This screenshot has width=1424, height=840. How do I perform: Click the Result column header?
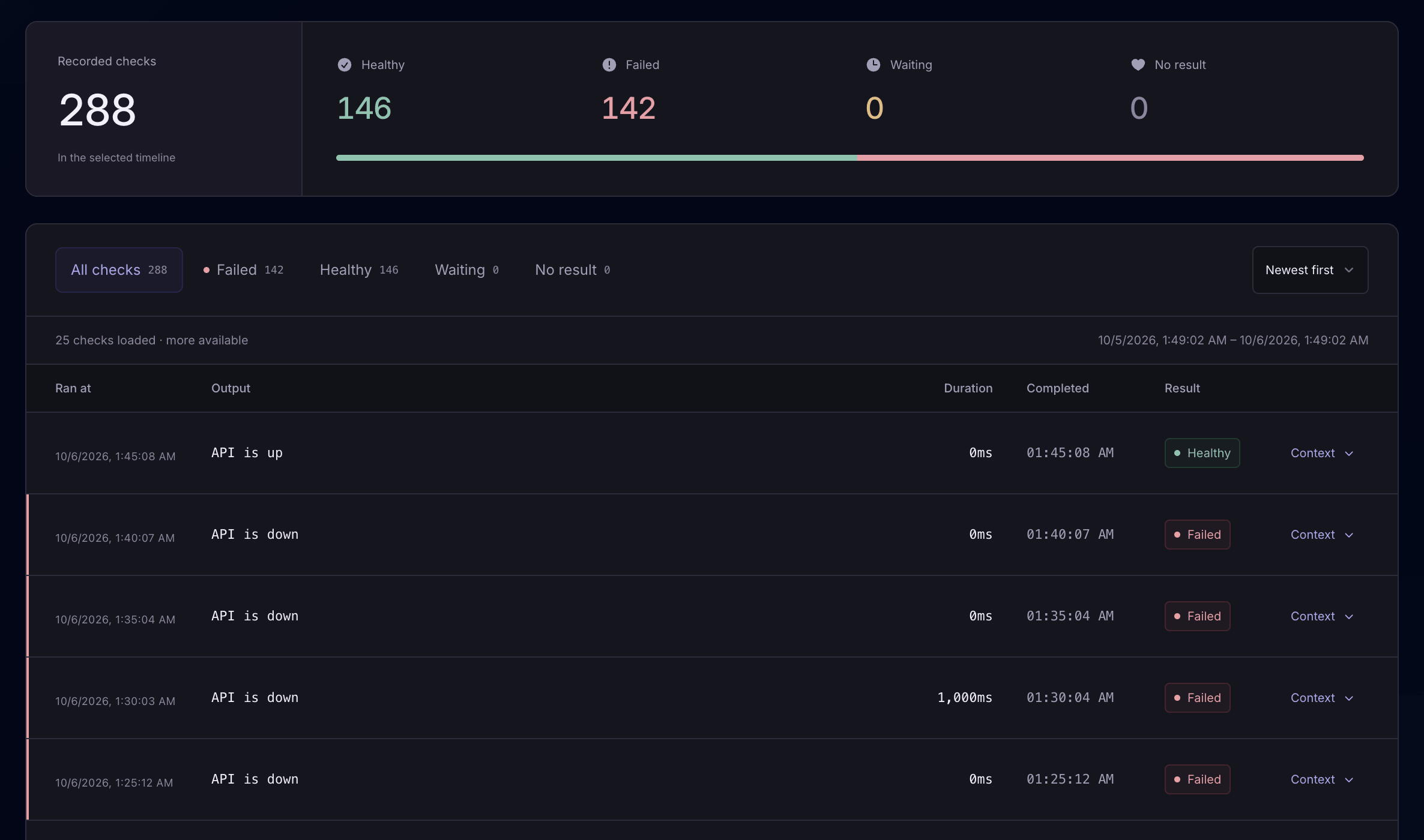point(1183,388)
